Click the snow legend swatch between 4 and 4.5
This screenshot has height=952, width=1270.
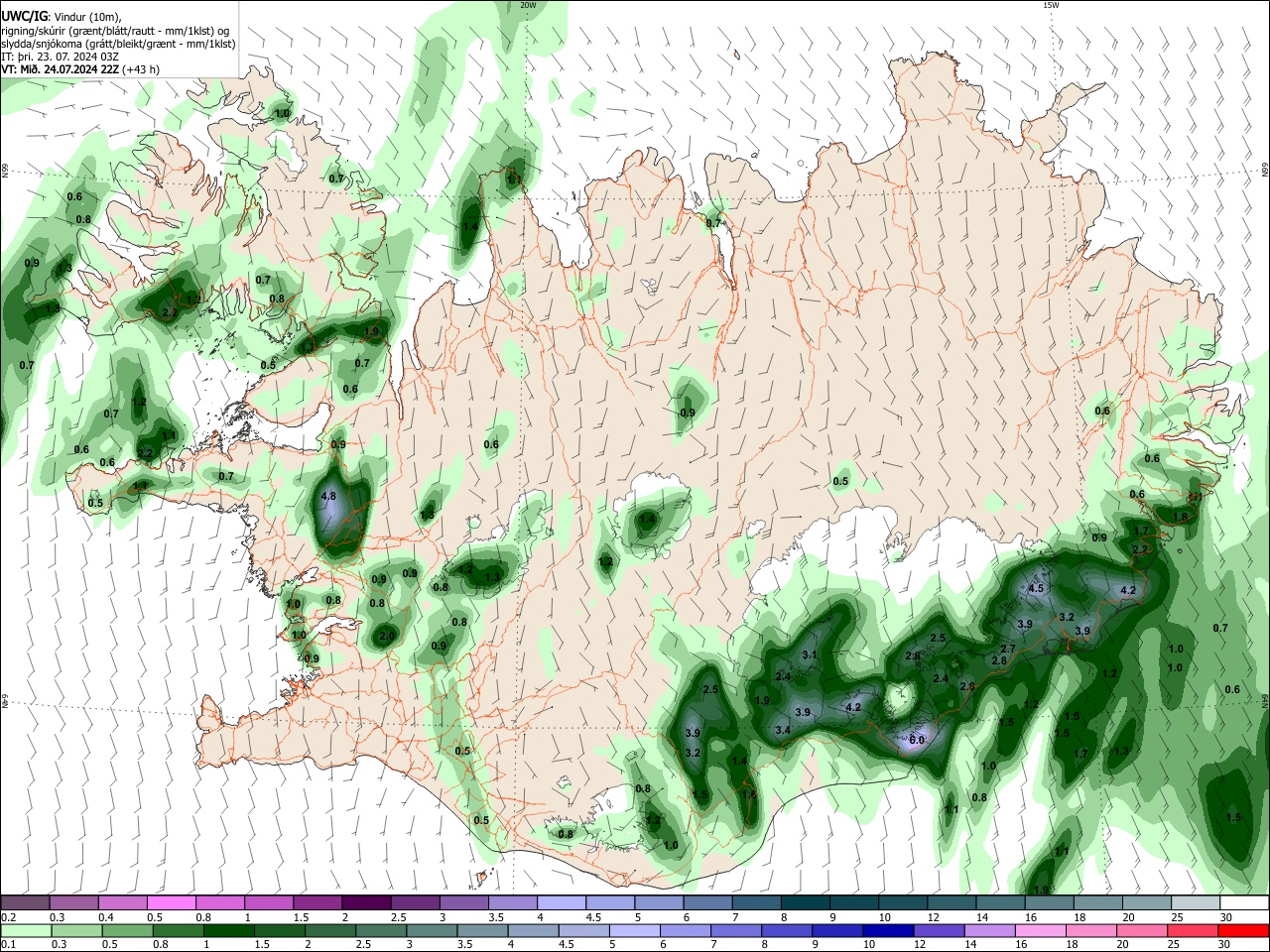(561, 902)
